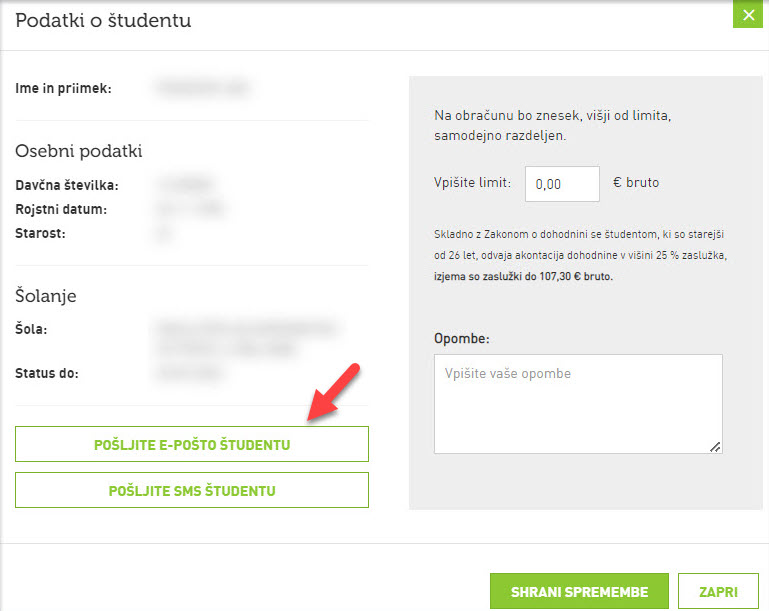Click the Zapri button
Image resolution: width=769 pixels, height=611 pixels.
tap(718, 591)
